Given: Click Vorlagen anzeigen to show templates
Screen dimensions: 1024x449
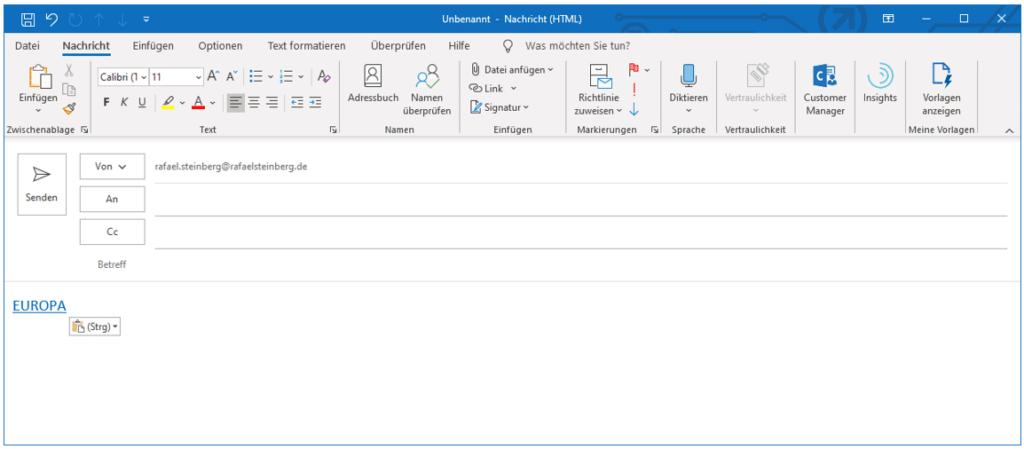Looking at the screenshot, I should pyautogui.click(x=941, y=90).
